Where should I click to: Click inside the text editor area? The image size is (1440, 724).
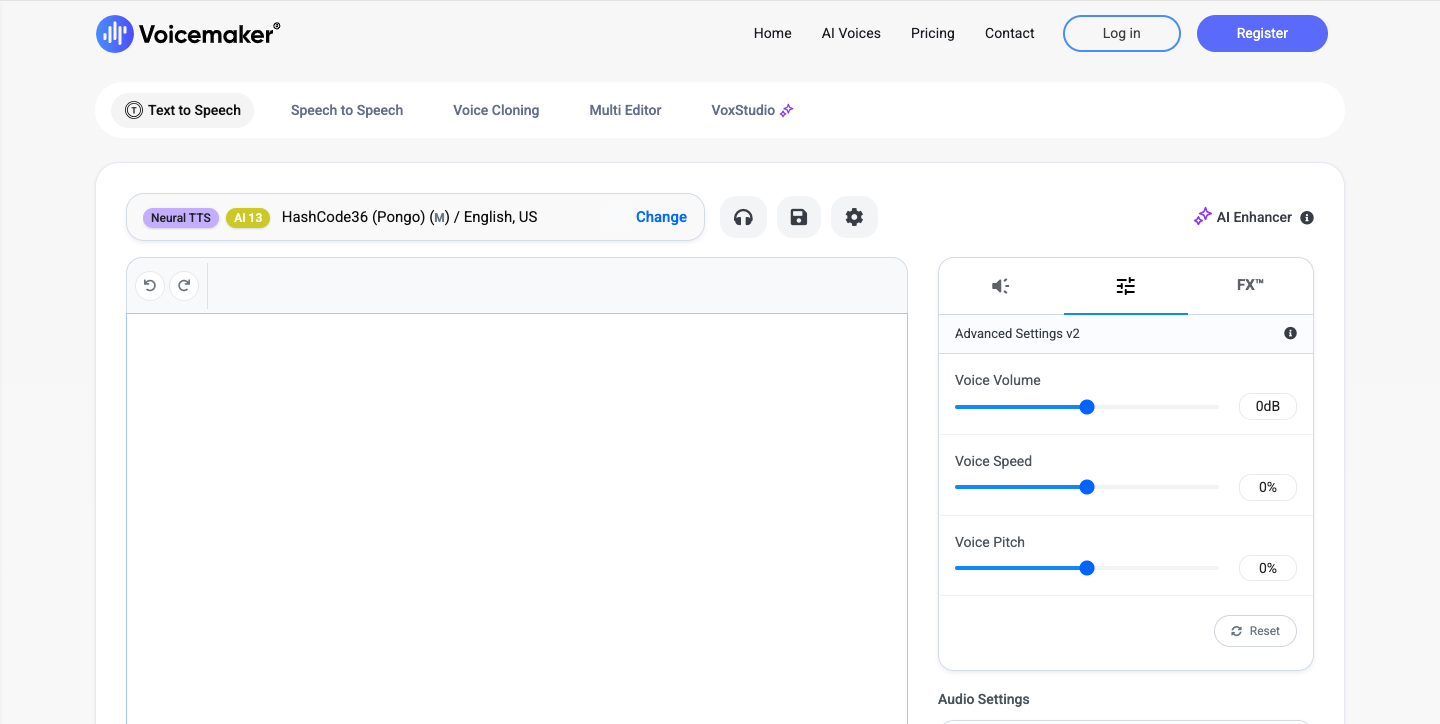(517, 518)
